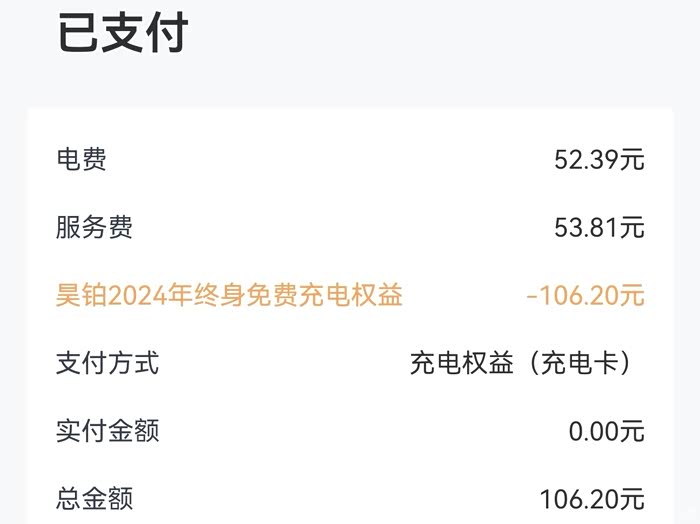Viewport: 700px width, 524px height.
Task: Open the 昊铂2024年终身免费充电权益 benefit link
Action: [229, 296]
